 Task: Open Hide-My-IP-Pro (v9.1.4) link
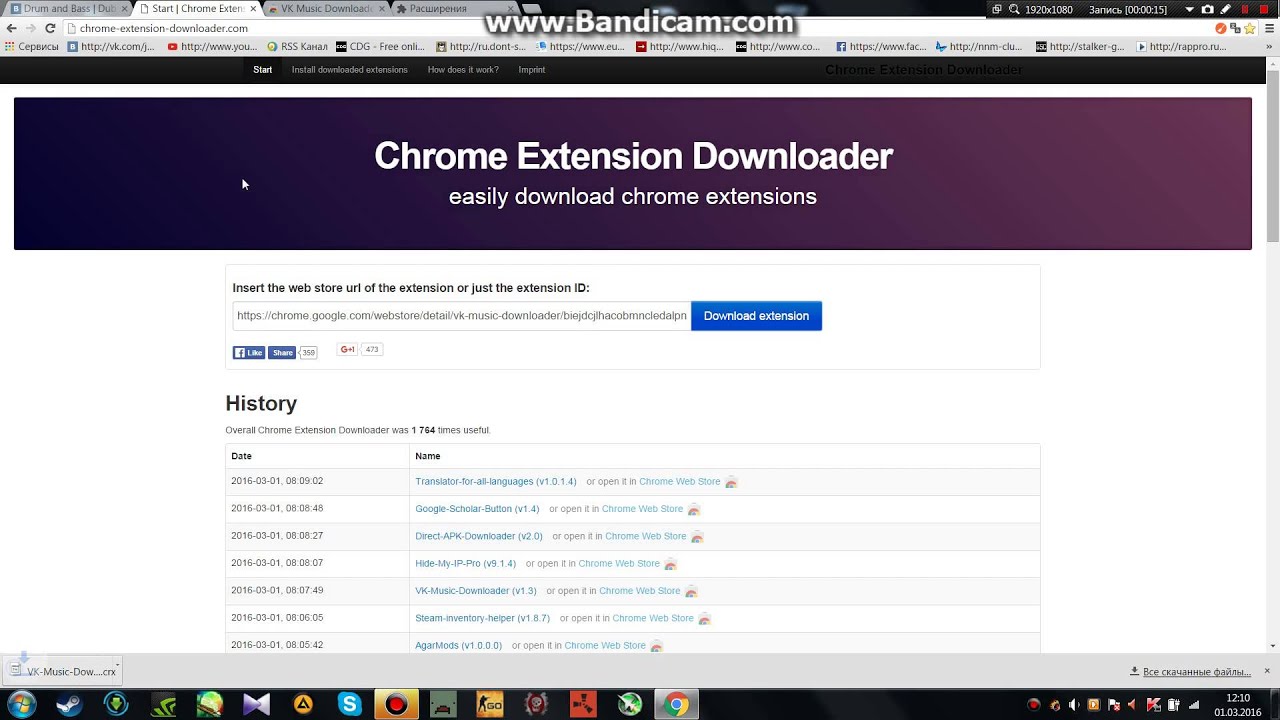point(466,564)
